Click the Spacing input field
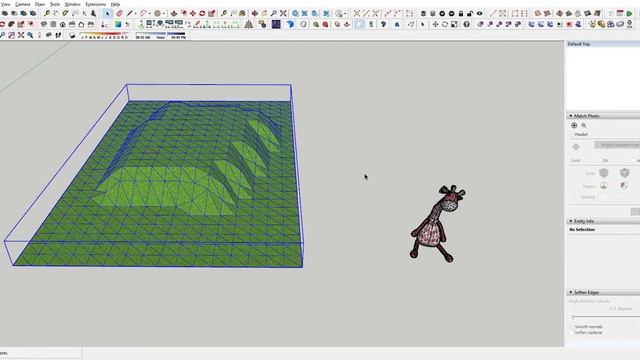 [x=613, y=197]
